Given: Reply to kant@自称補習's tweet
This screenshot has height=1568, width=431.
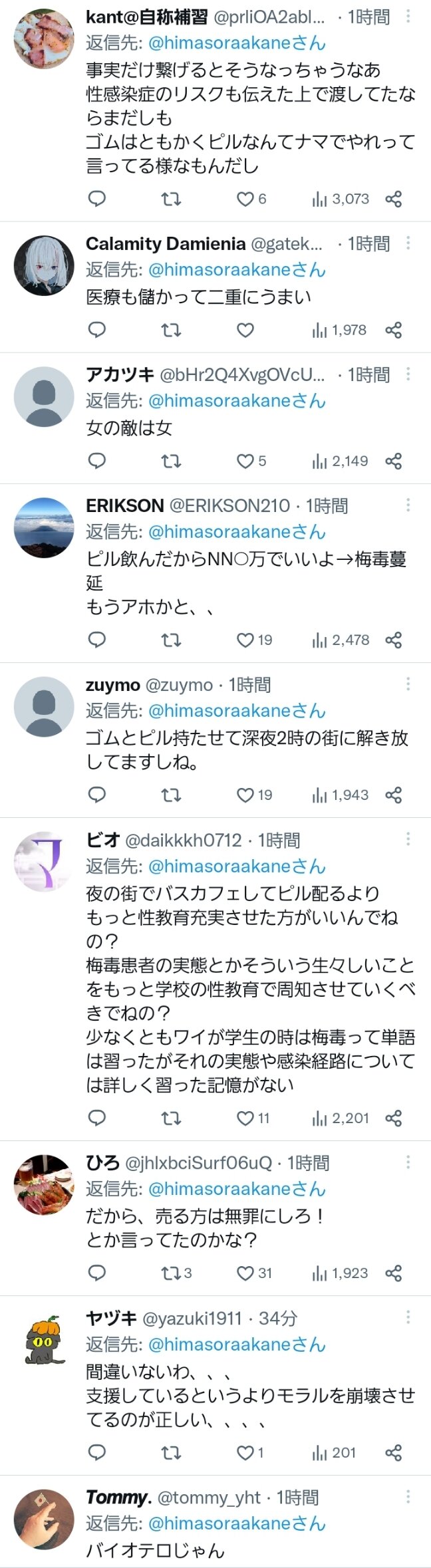Looking at the screenshot, I should tap(97, 199).
